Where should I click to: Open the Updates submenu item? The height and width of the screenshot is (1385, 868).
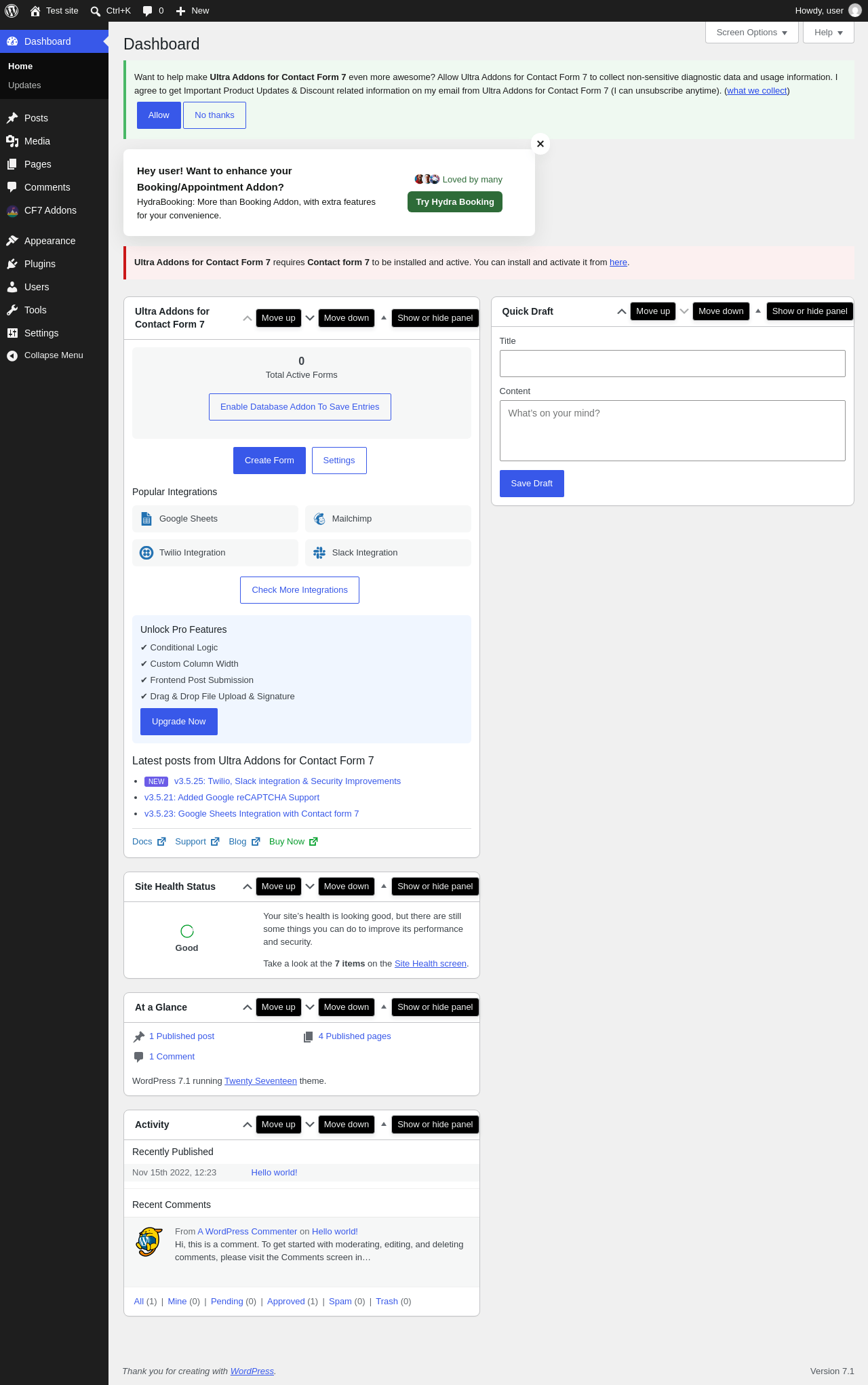coord(24,85)
